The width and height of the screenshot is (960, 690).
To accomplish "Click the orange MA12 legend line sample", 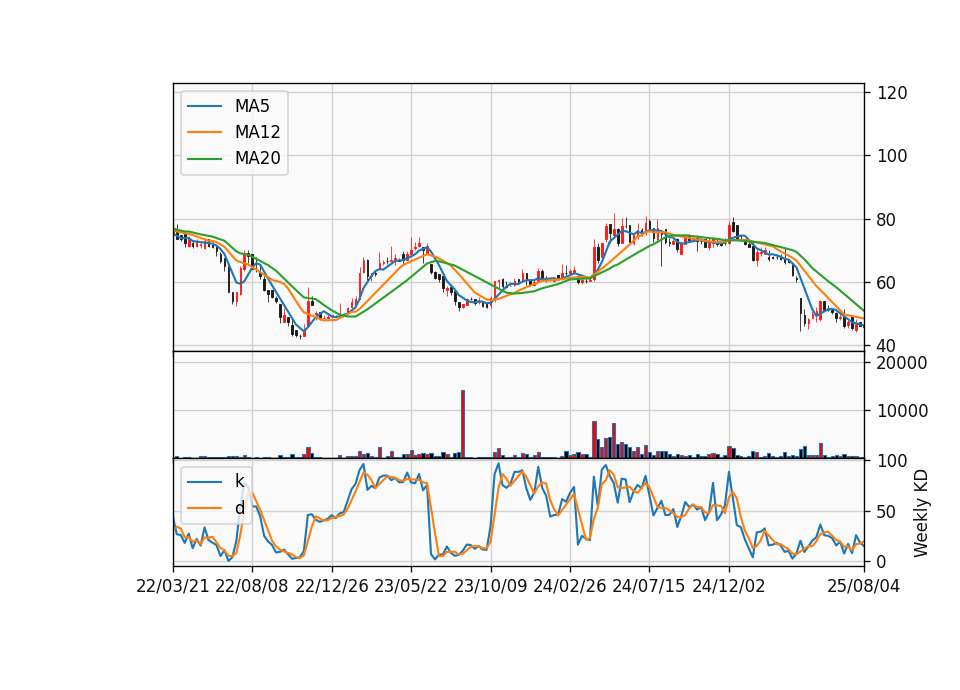I will pyautogui.click(x=204, y=132).
